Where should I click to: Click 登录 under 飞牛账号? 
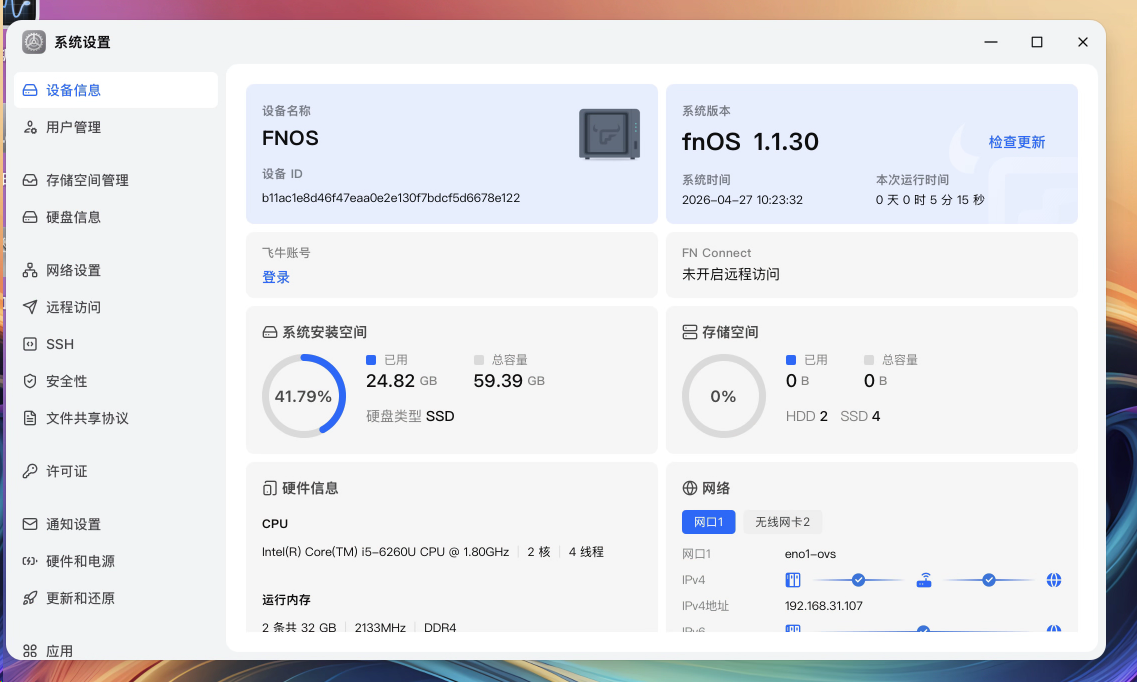(x=276, y=277)
